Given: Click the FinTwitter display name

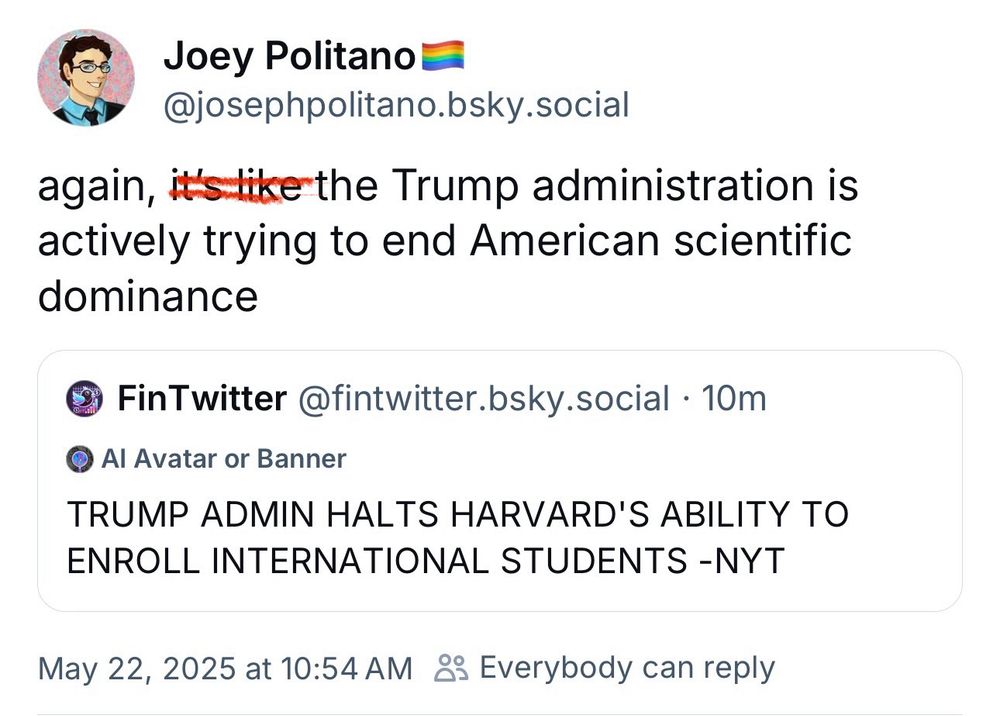Looking at the screenshot, I should 203,397.
